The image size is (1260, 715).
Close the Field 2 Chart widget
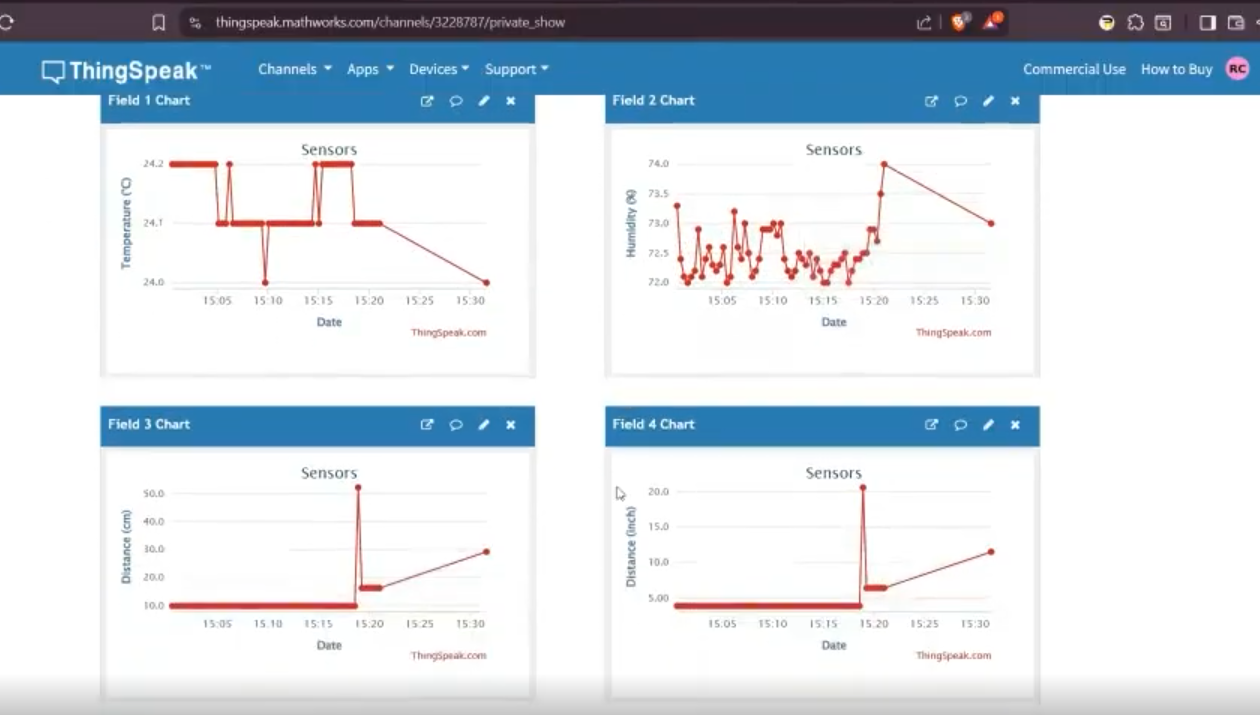[x=1015, y=101]
